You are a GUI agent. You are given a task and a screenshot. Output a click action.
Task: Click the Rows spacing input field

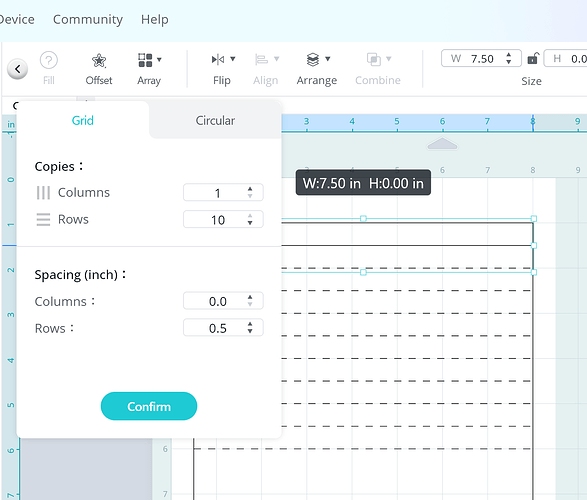click(223, 328)
